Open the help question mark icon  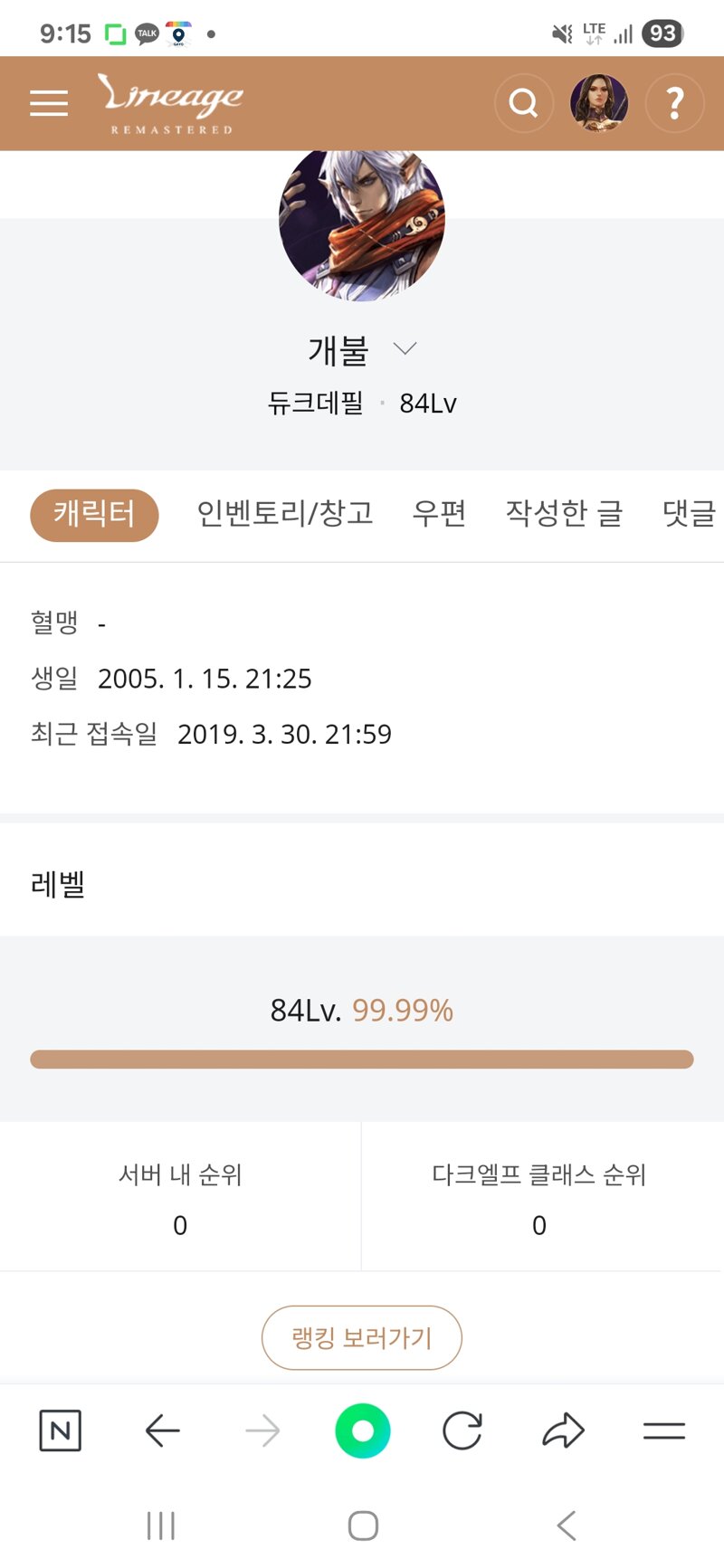[x=674, y=103]
